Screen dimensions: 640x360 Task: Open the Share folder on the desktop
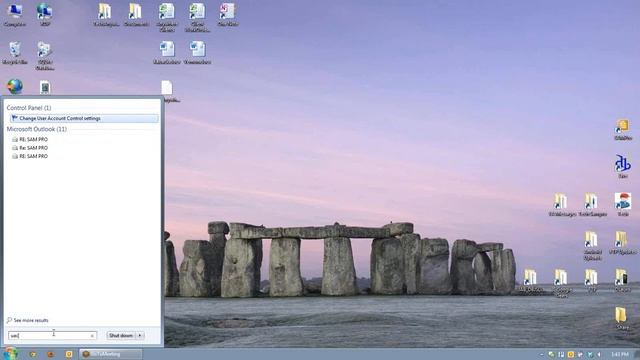click(x=622, y=318)
